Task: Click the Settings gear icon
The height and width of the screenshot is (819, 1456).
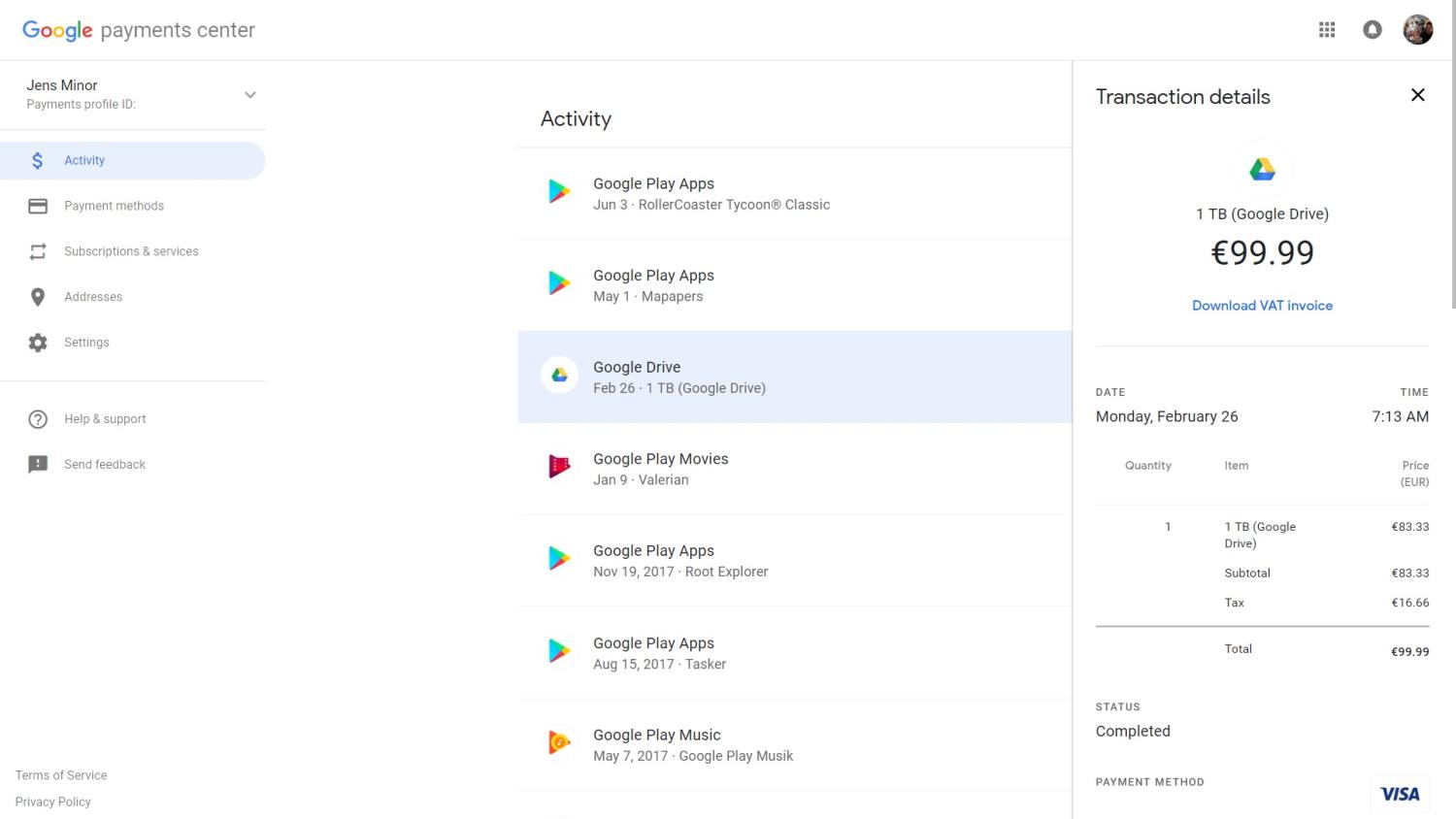Action: pos(38,343)
